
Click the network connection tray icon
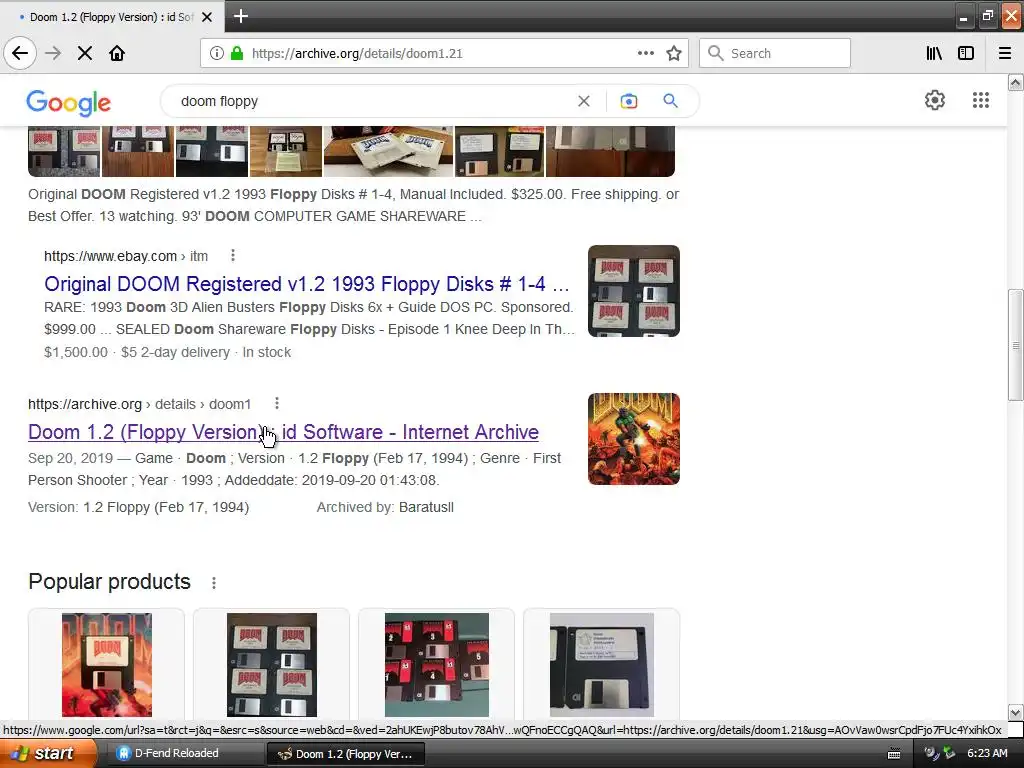tap(949, 754)
